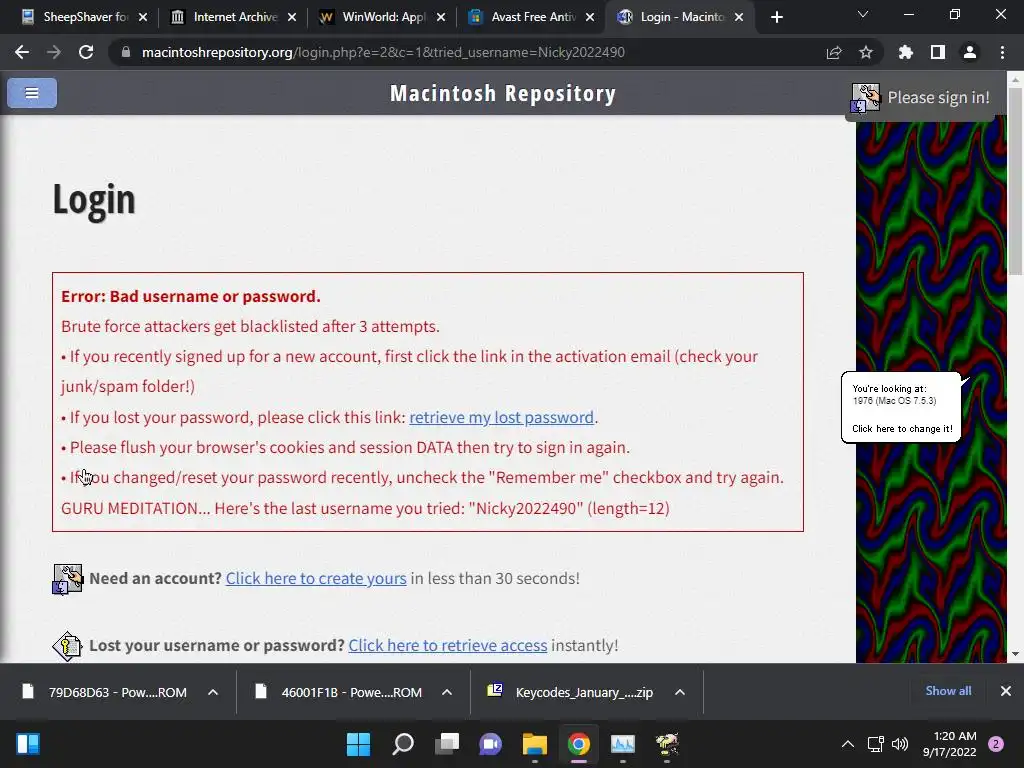
Task: Close the WinWorld tab
Action: 441,17
